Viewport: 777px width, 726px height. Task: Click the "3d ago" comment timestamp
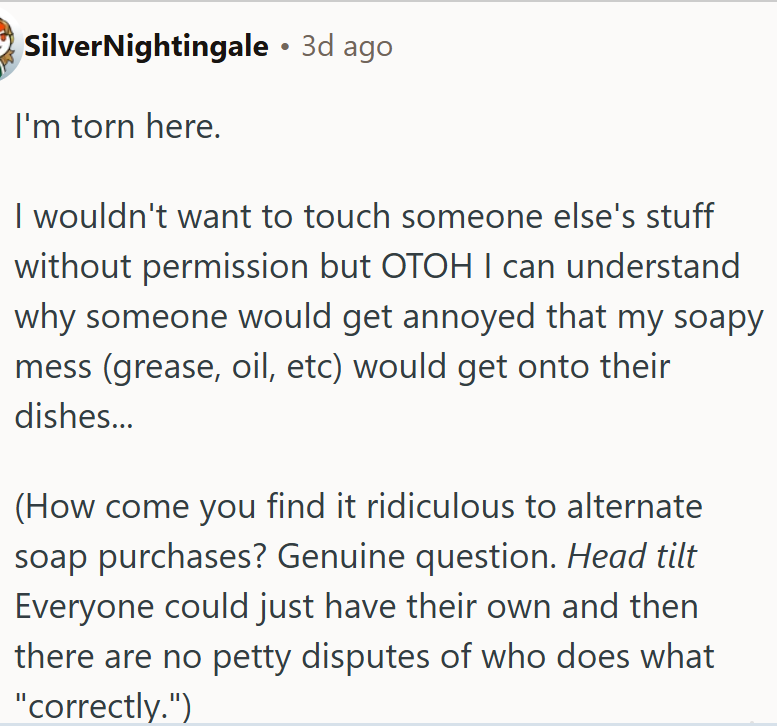(347, 47)
